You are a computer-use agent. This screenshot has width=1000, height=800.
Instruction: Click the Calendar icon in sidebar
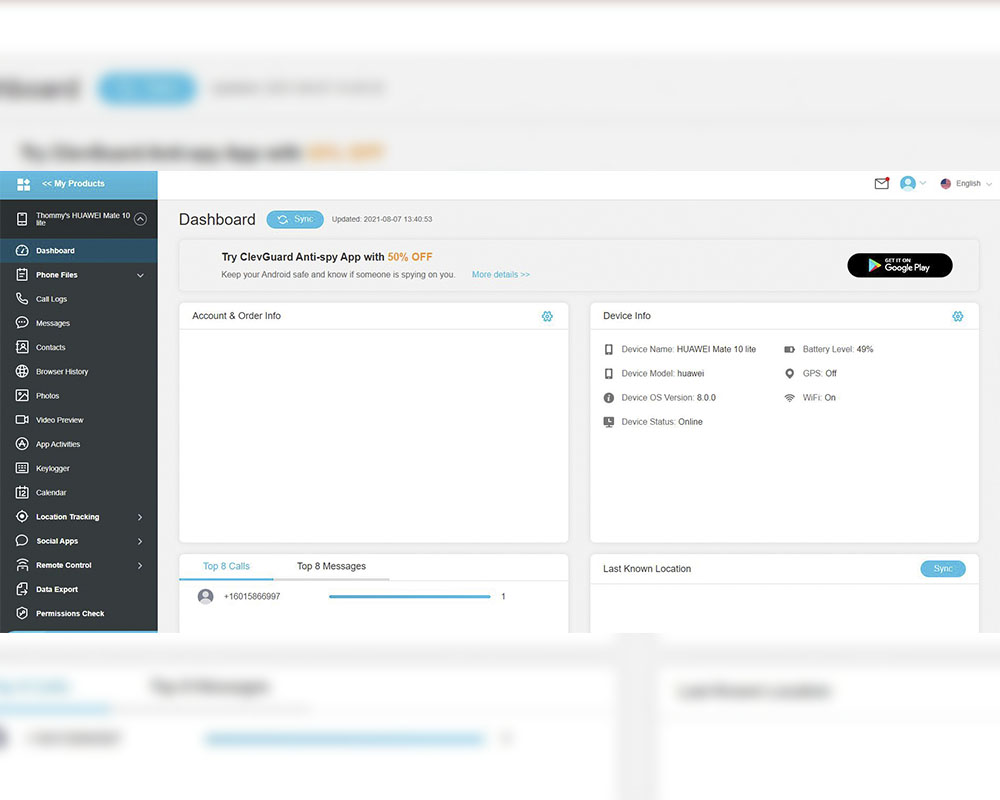pyautogui.click(x=22, y=493)
